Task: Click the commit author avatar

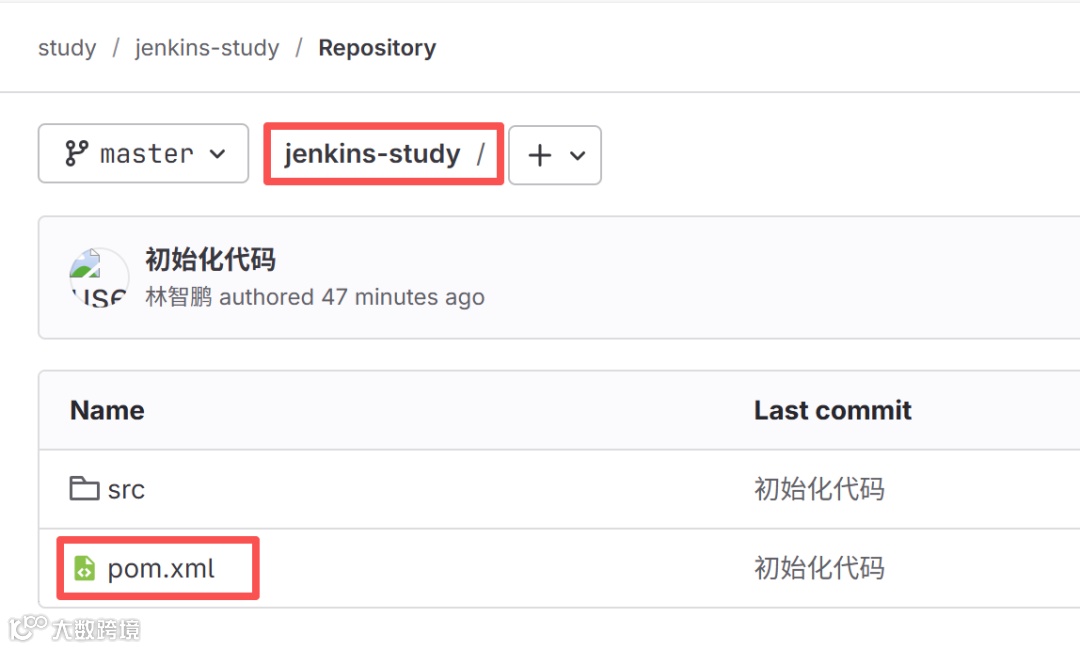Action: coord(99,277)
